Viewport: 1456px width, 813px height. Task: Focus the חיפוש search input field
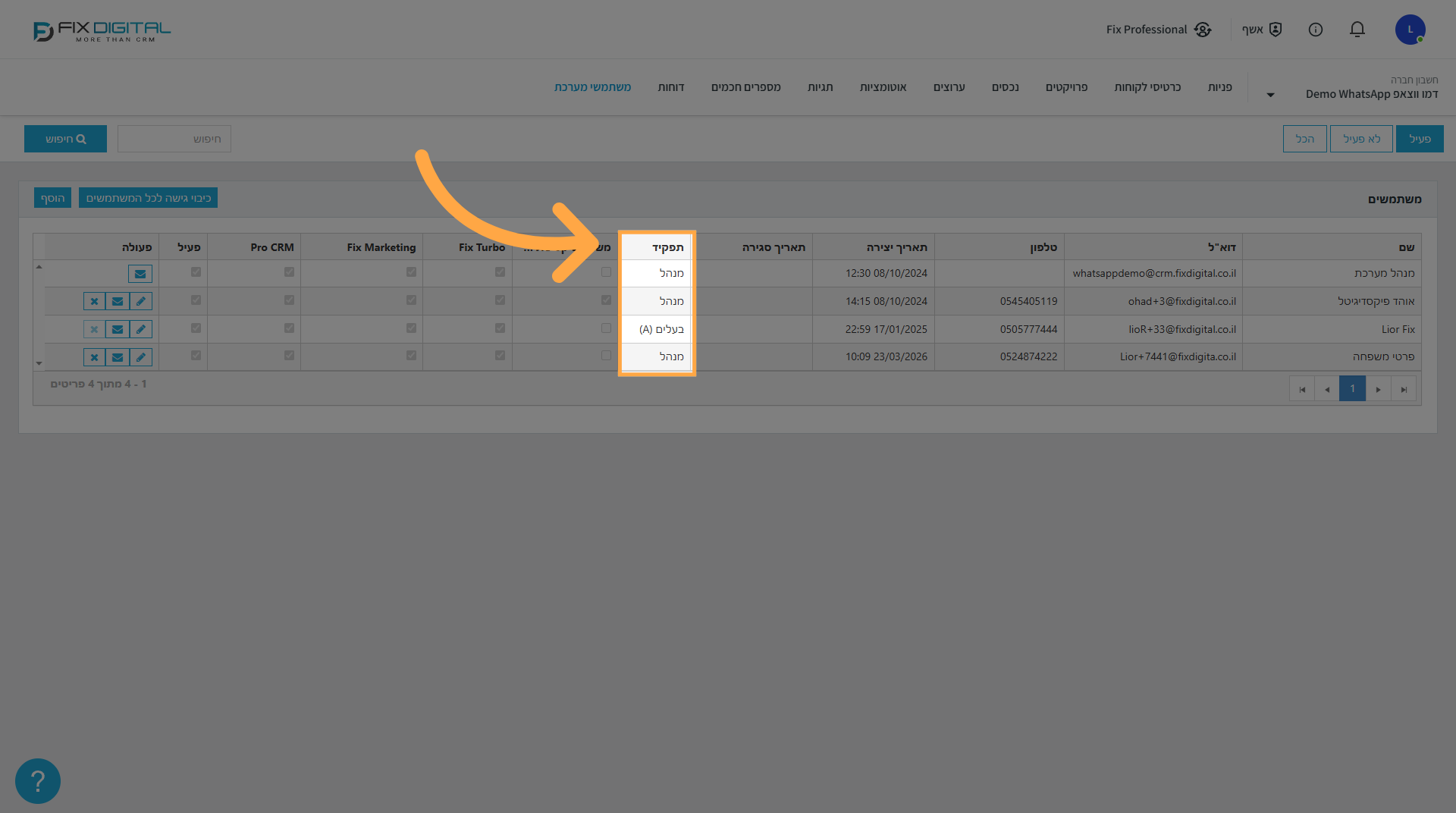click(174, 139)
